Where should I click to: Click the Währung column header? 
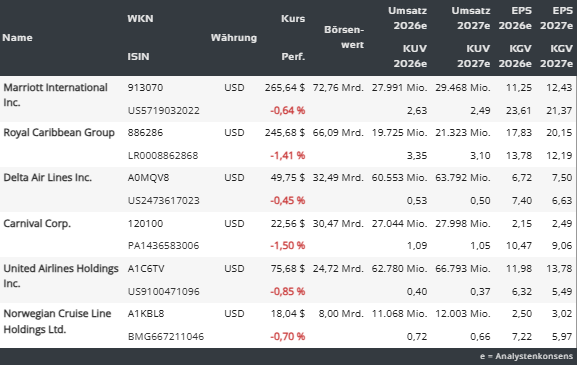click(234, 38)
